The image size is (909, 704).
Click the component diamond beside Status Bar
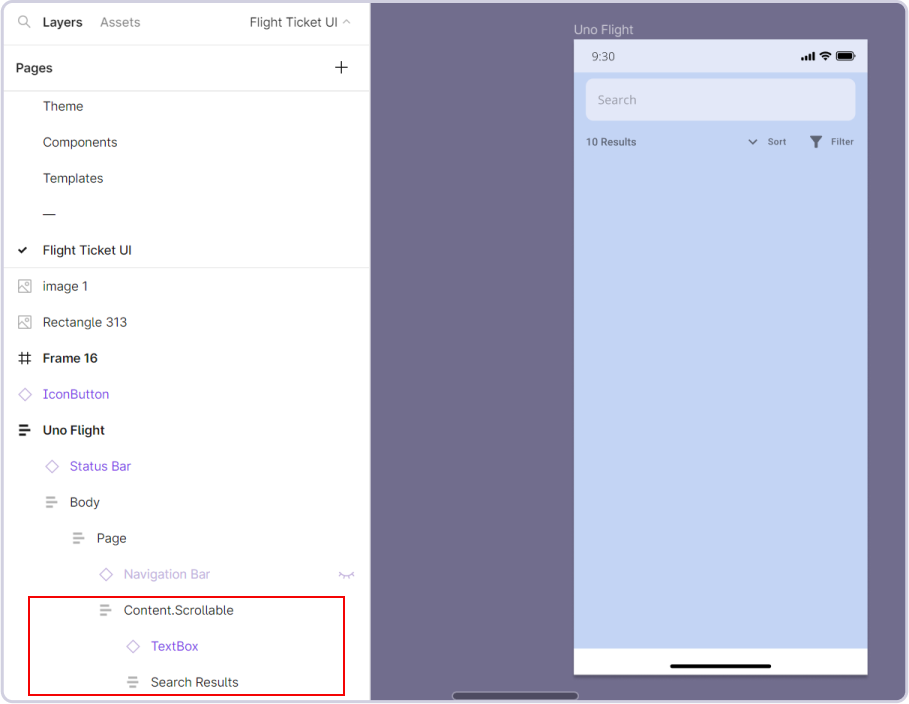tap(52, 466)
